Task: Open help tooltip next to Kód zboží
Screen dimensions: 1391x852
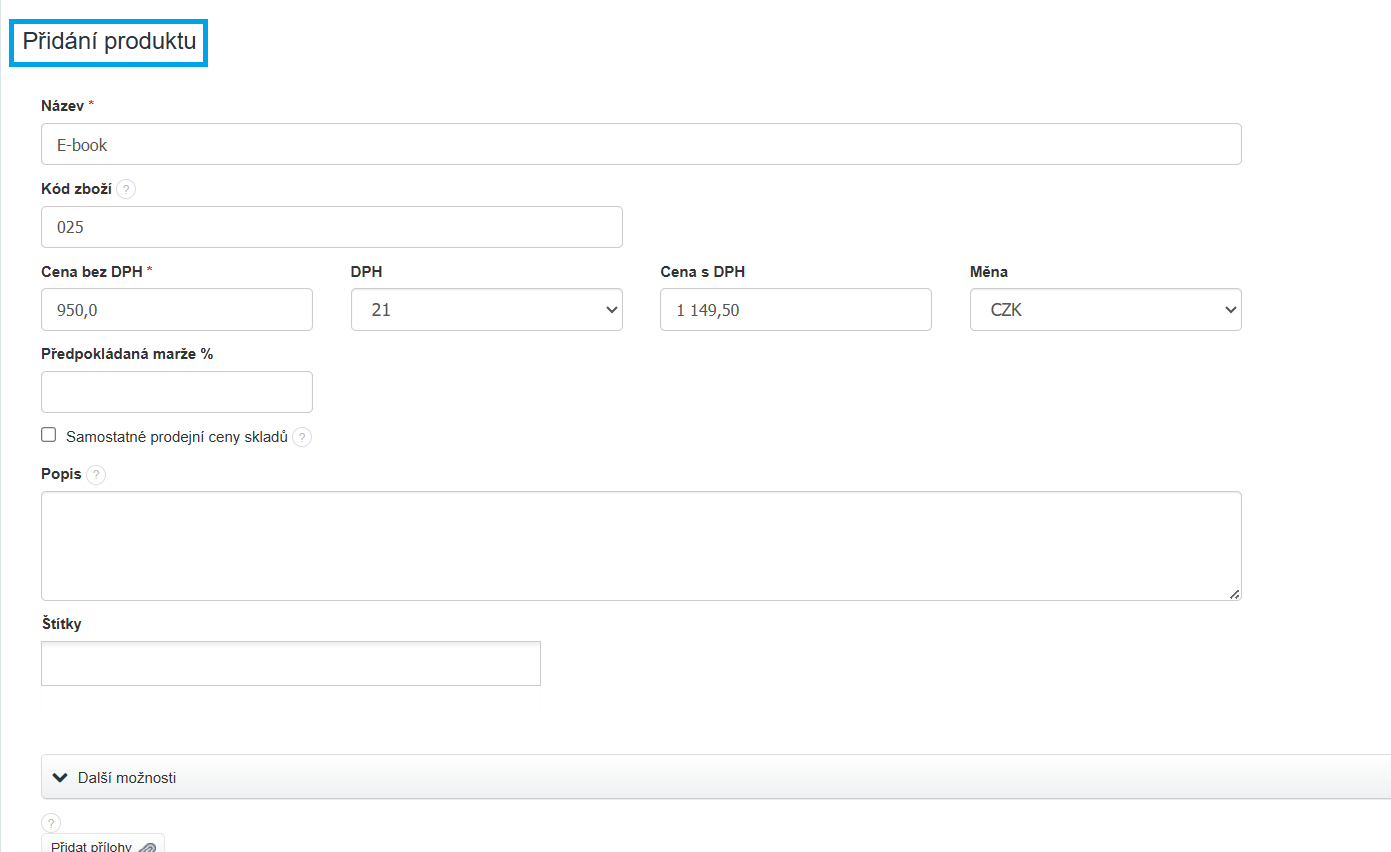Action: pos(126,189)
